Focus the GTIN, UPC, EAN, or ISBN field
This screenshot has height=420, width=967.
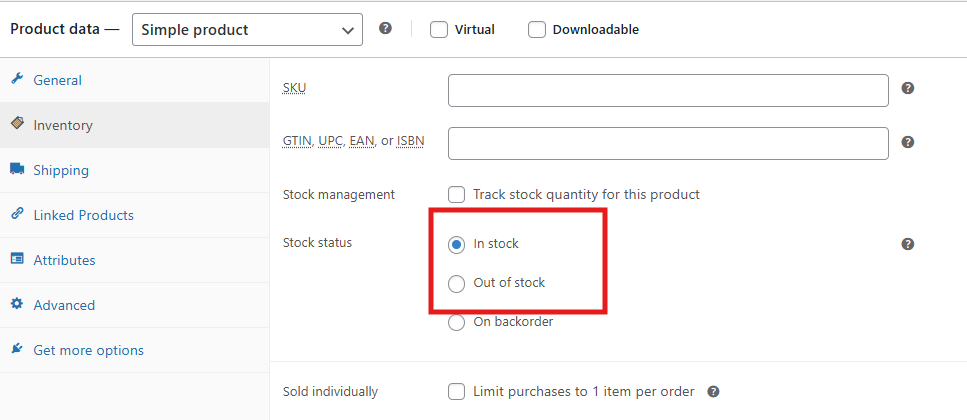pos(668,143)
